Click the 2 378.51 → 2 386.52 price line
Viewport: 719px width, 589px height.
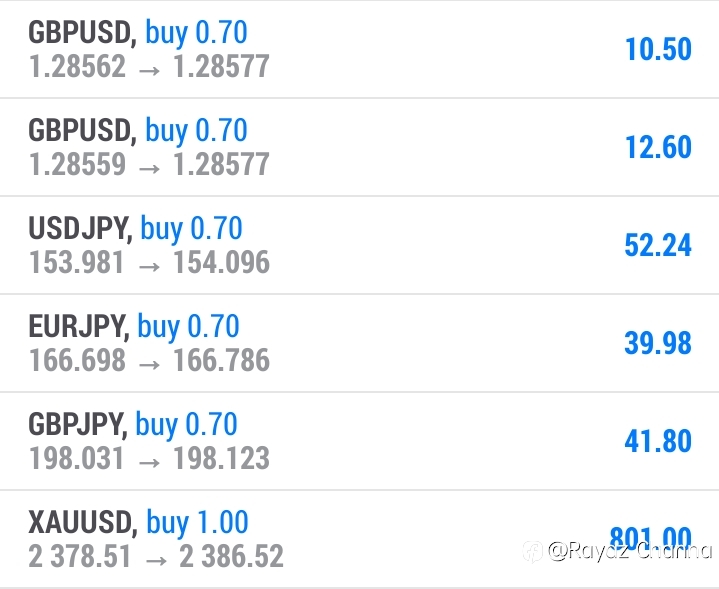(156, 556)
